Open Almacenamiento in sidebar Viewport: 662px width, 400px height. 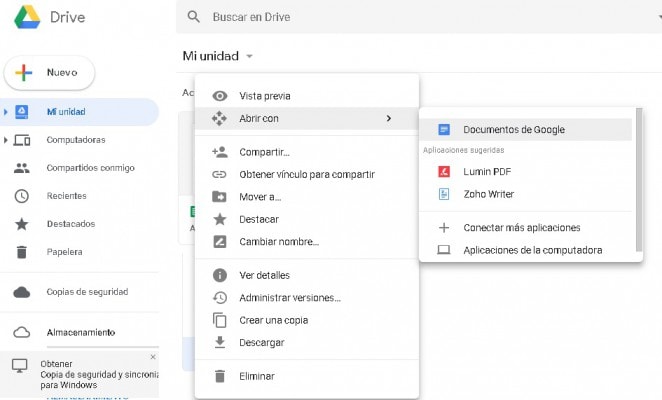tap(79, 332)
